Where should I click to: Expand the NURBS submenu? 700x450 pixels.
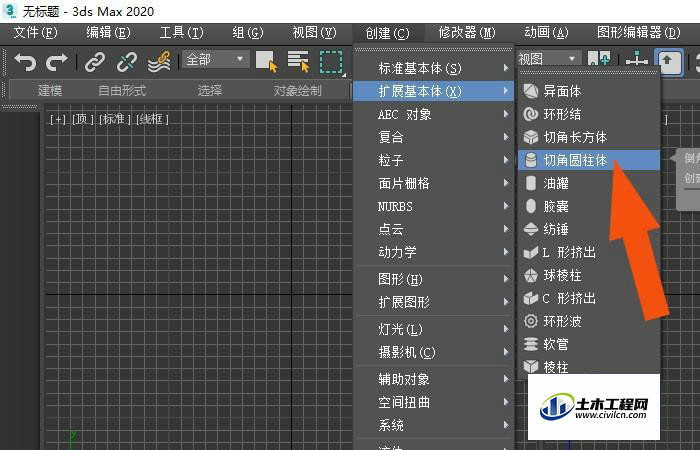[x=433, y=206]
